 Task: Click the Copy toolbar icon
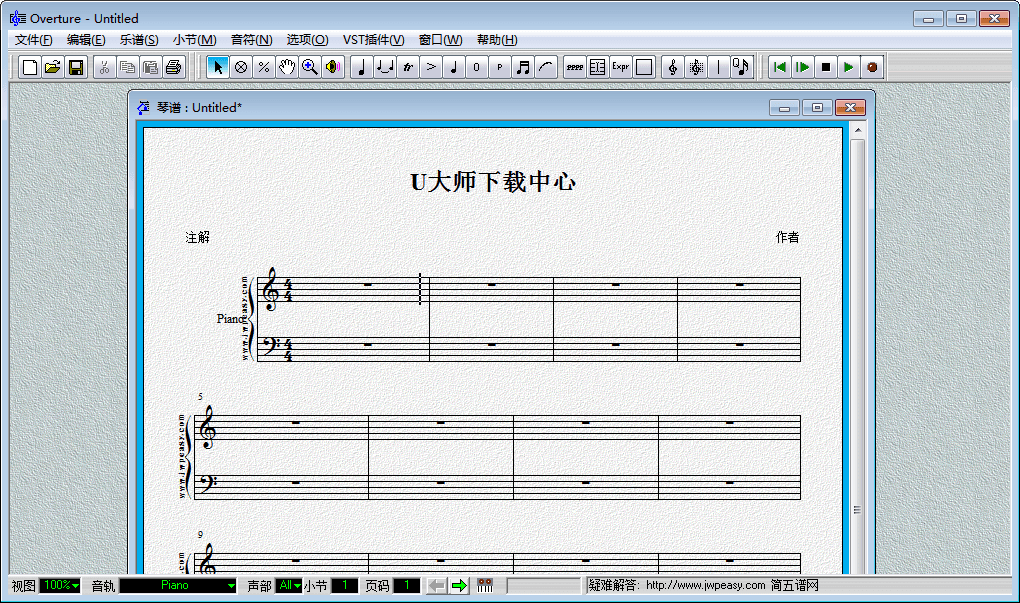click(x=128, y=67)
